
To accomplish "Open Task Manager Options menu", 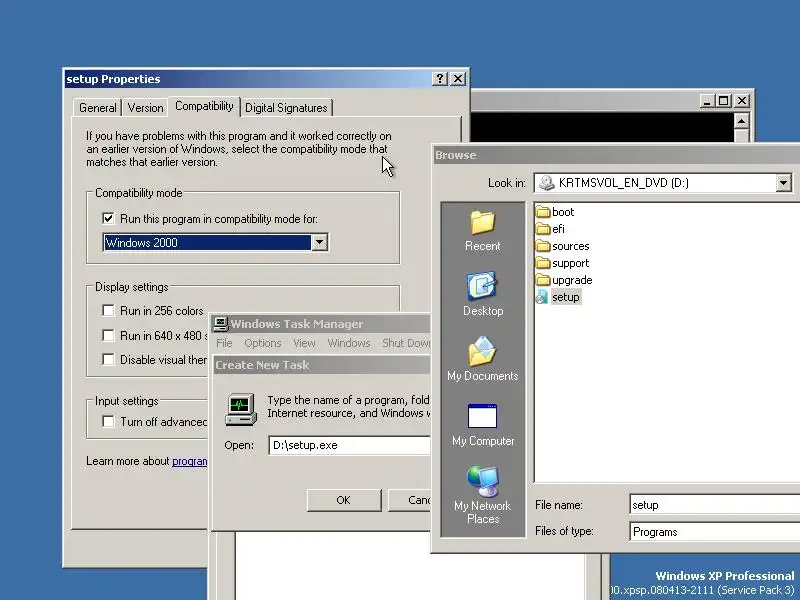I will 263,343.
